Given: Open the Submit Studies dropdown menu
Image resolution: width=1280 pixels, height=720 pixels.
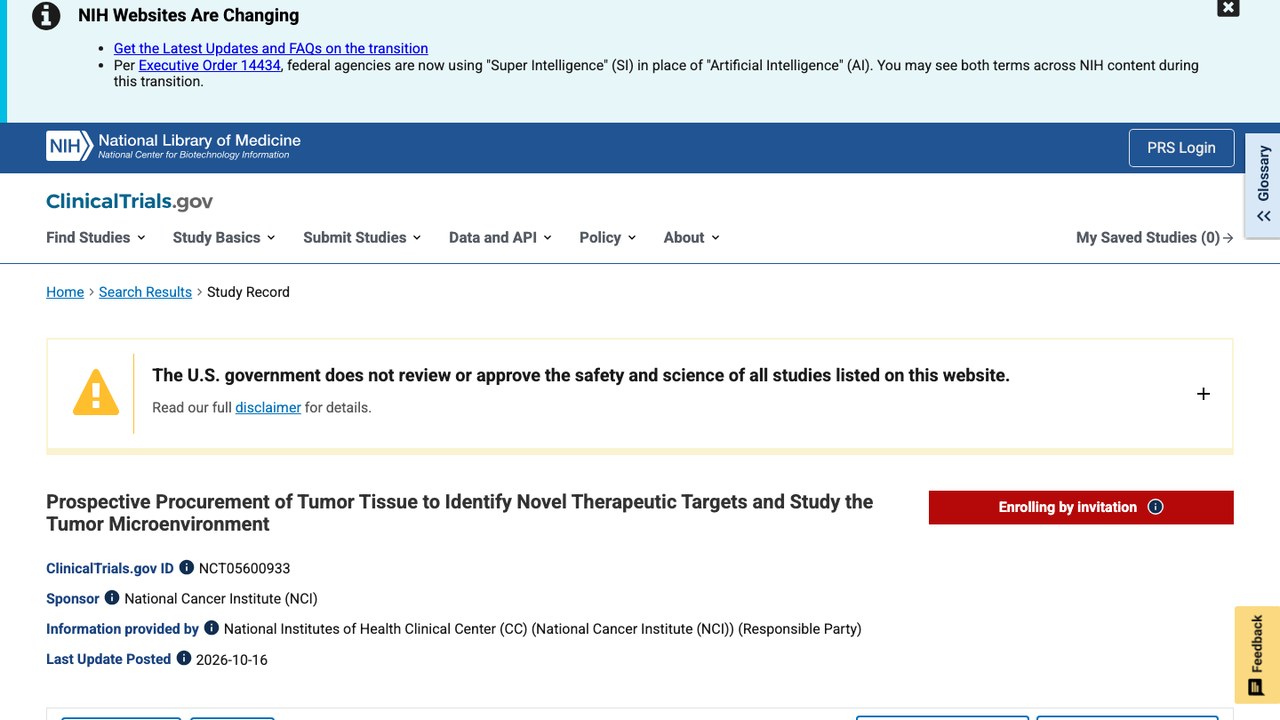Looking at the screenshot, I should (x=362, y=237).
